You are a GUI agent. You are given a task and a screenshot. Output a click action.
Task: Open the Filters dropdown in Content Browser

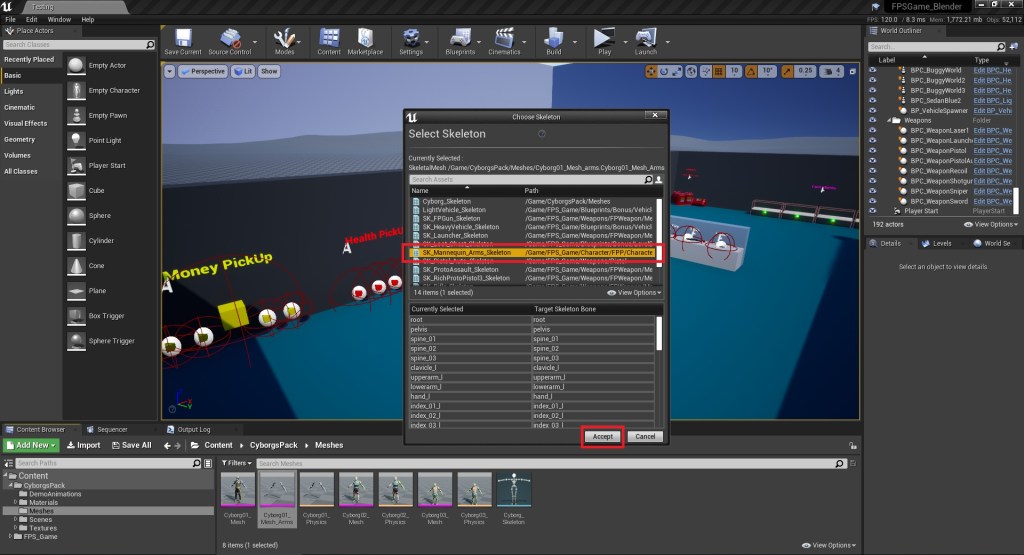point(237,463)
